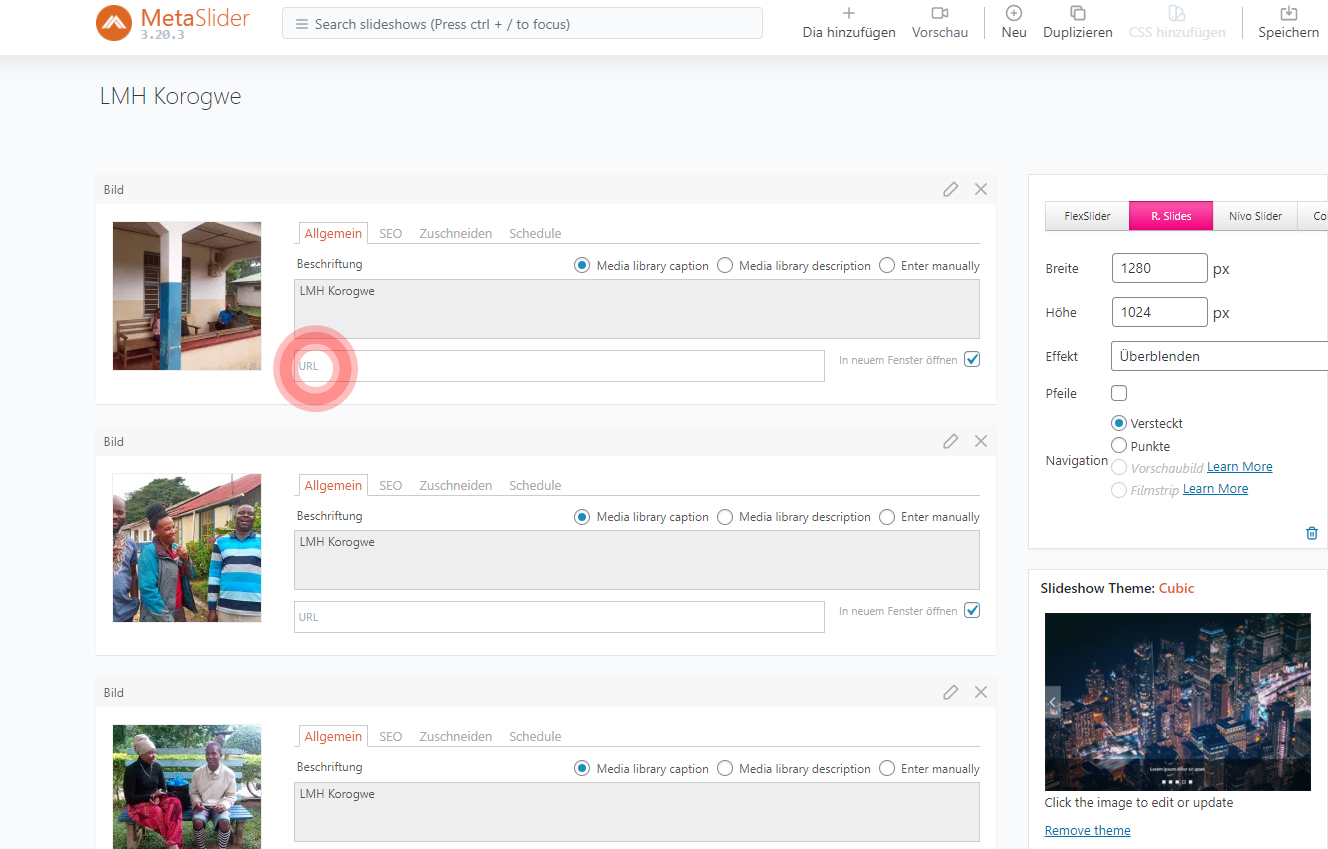Click the Cubic theme name text
Screen dimensions: 1328x849
click(1176, 588)
